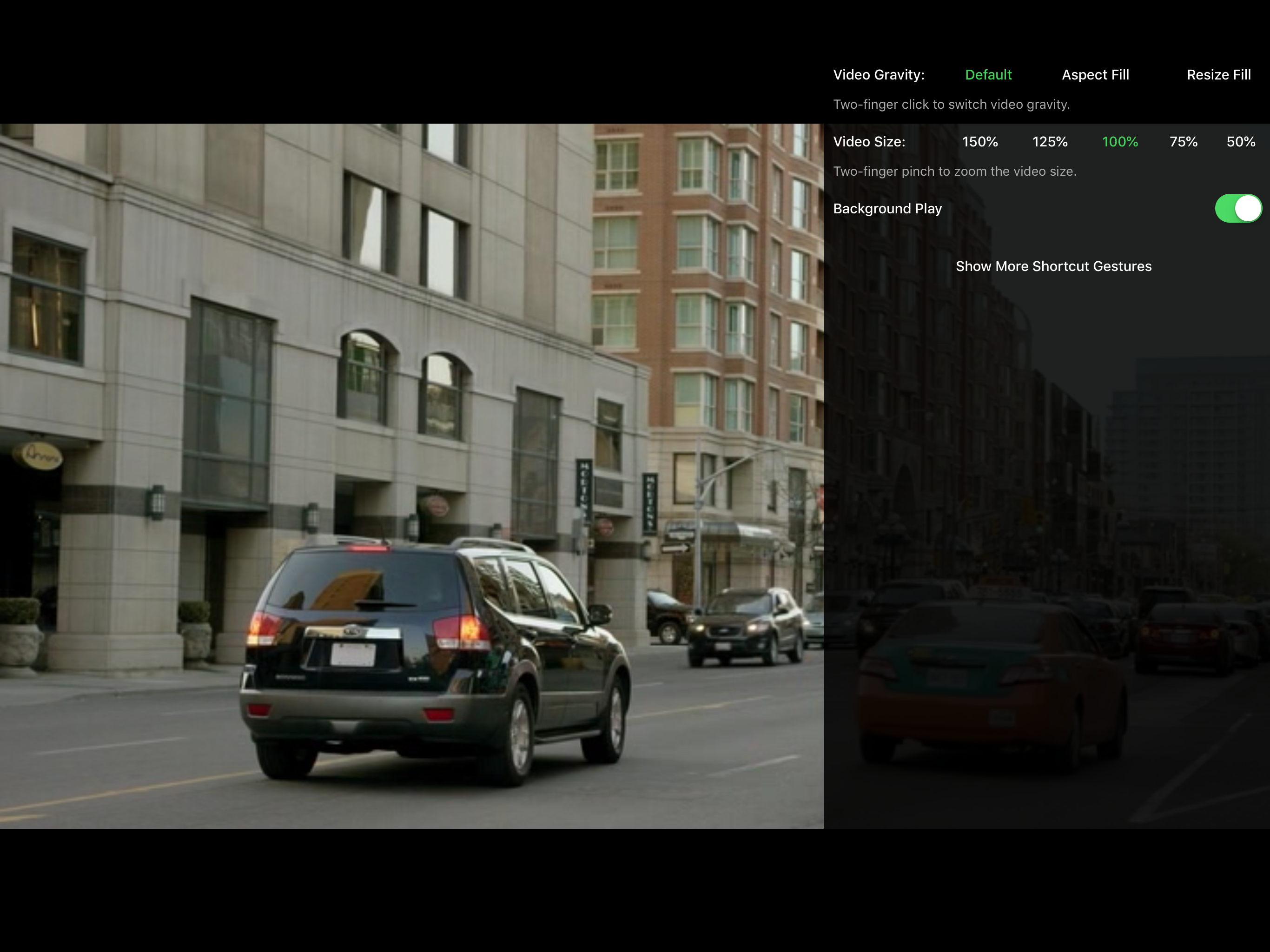Click the Video Size label

pos(869,142)
